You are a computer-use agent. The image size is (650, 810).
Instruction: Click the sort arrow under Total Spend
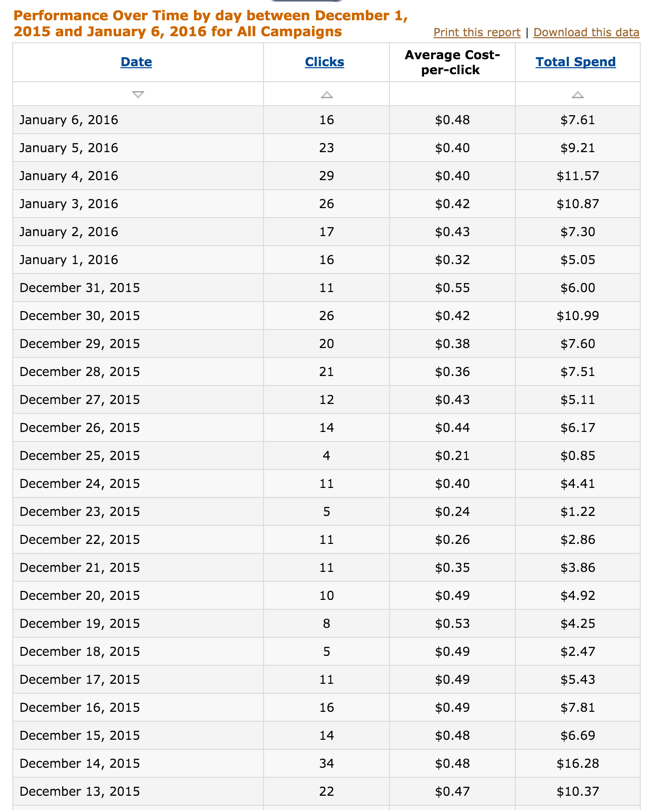click(x=577, y=95)
